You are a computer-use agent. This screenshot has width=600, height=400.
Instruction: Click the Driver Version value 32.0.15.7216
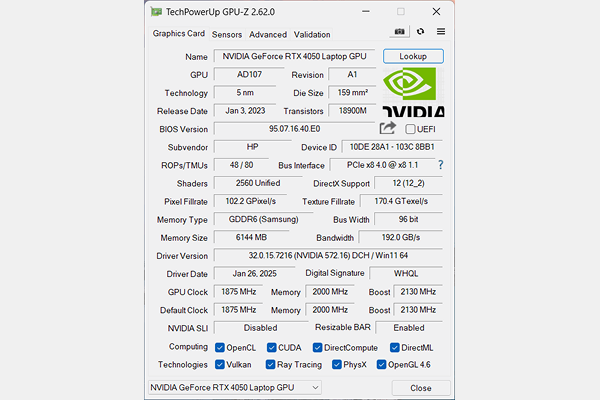tap(328, 255)
